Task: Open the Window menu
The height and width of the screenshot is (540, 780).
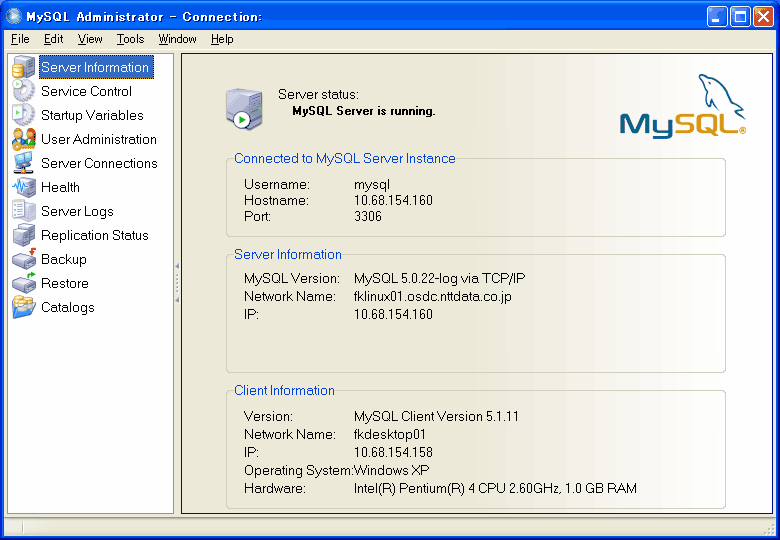Action: 177,39
